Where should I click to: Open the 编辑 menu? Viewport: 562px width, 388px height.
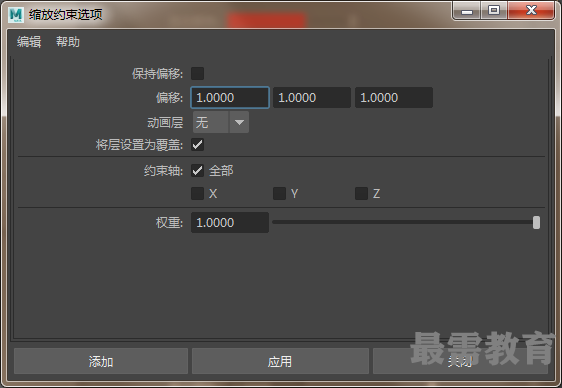coord(29,42)
